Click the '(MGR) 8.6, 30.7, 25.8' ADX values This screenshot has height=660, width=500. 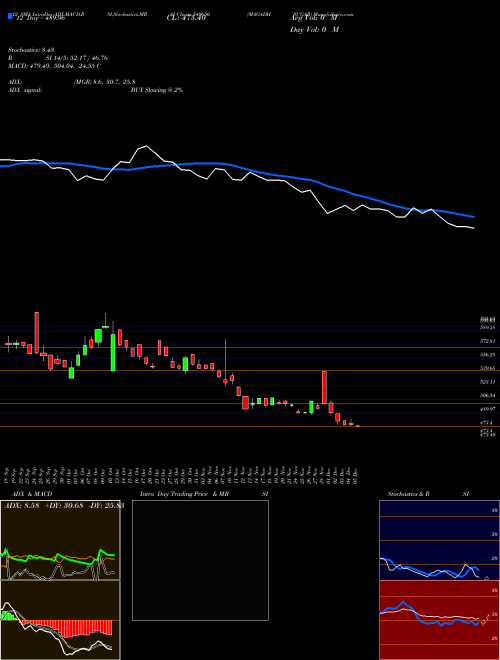point(104,83)
